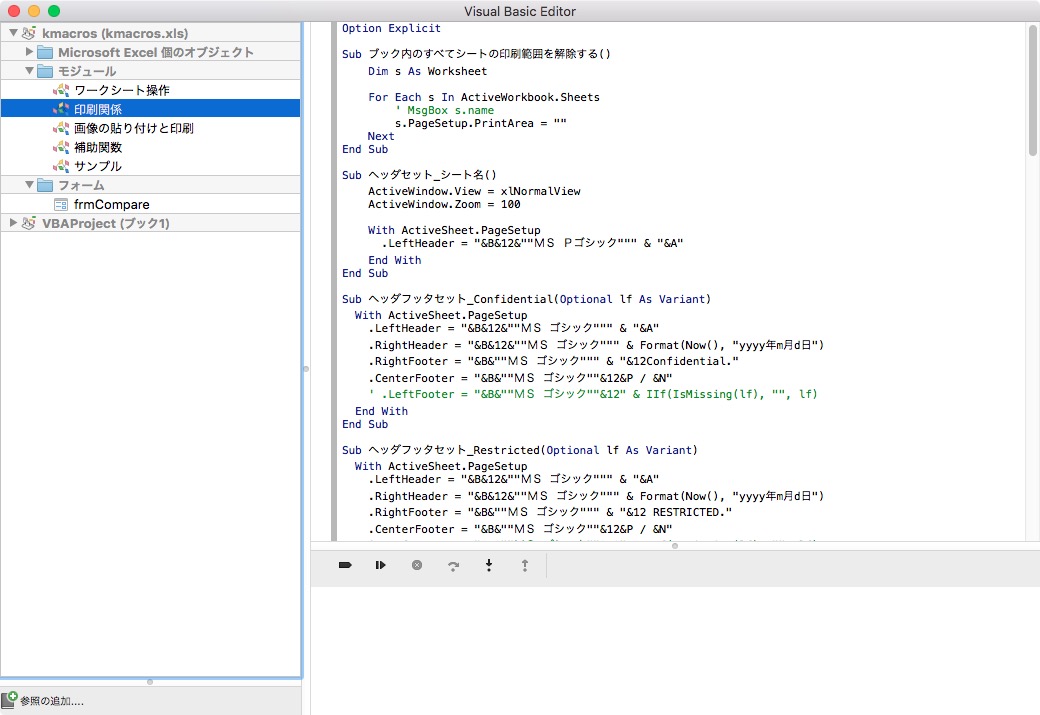The image size is (1040, 715).
Task: Click the 補助関数 module icon
Action: [x=61, y=147]
